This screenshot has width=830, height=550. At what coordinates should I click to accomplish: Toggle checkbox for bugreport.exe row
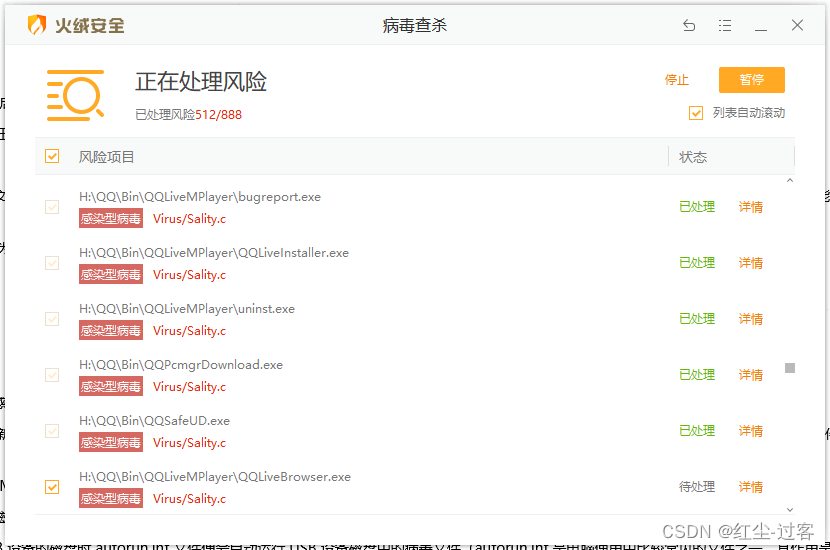point(52,207)
